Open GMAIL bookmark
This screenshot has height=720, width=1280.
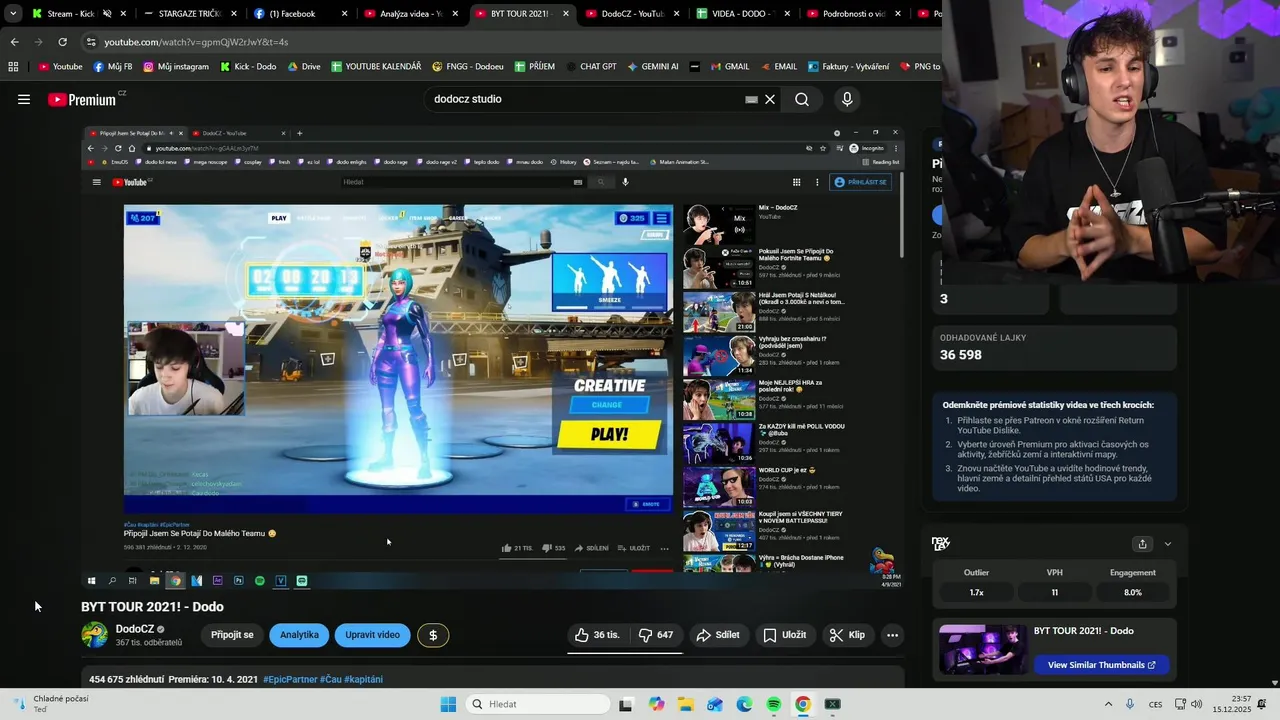tap(728, 67)
